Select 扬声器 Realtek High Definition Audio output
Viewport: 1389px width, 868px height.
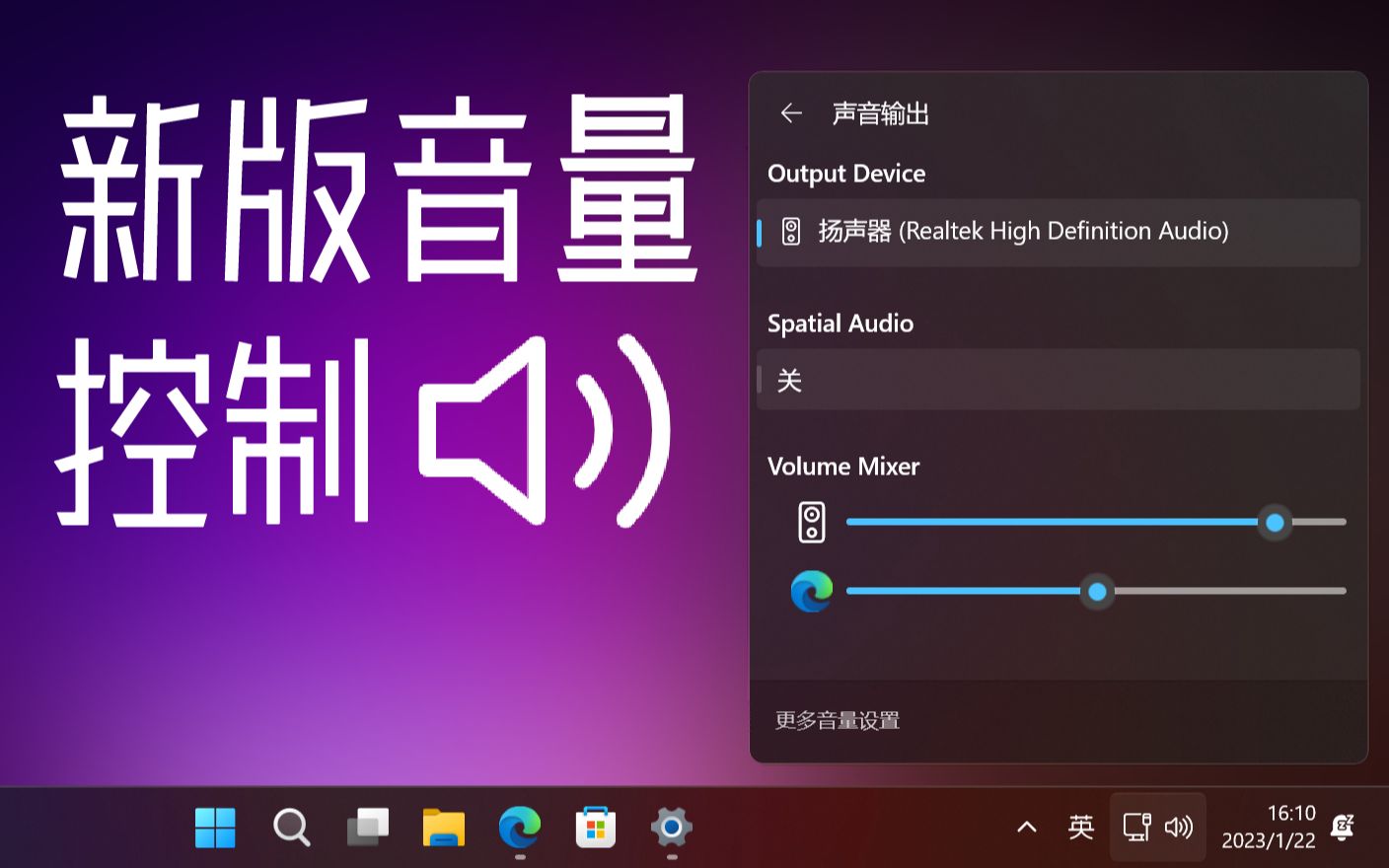point(1058,232)
